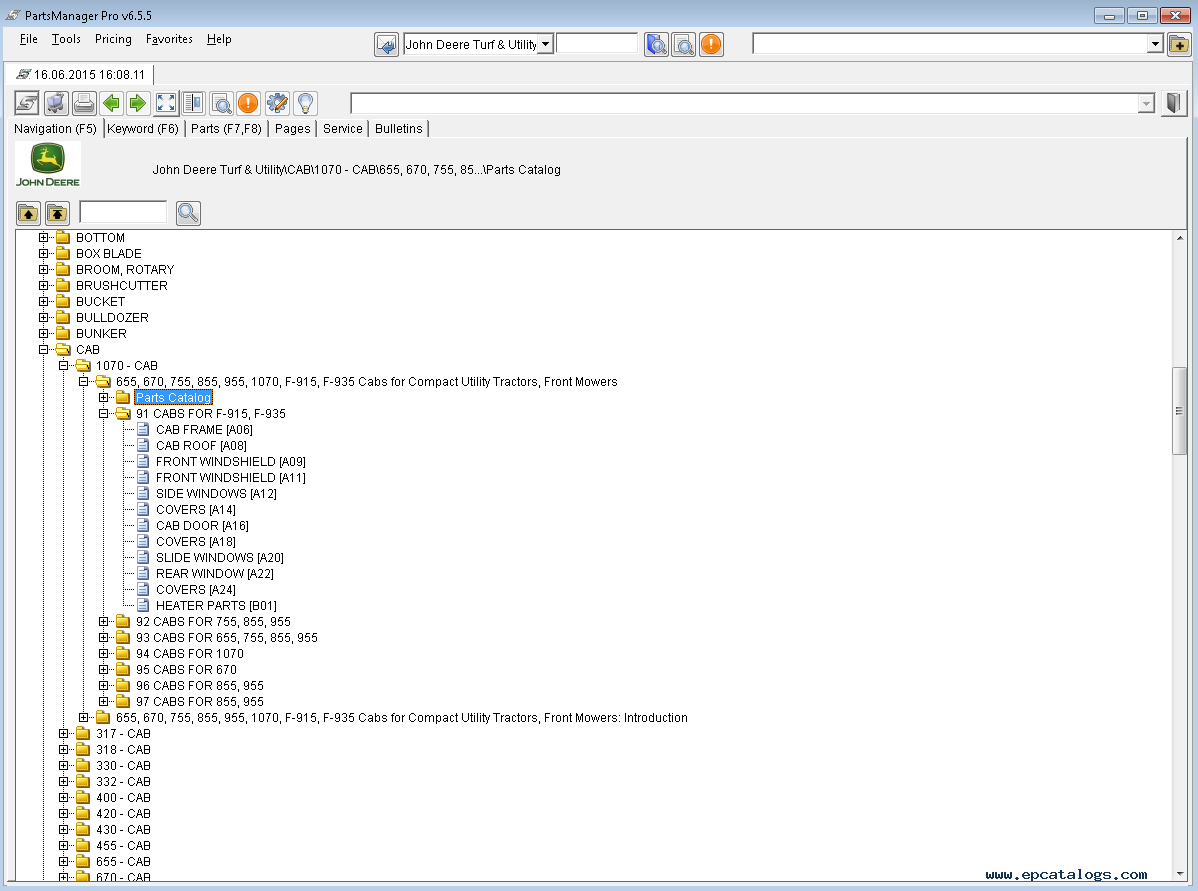Go forward with the green right arrow

[x=138, y=103]
